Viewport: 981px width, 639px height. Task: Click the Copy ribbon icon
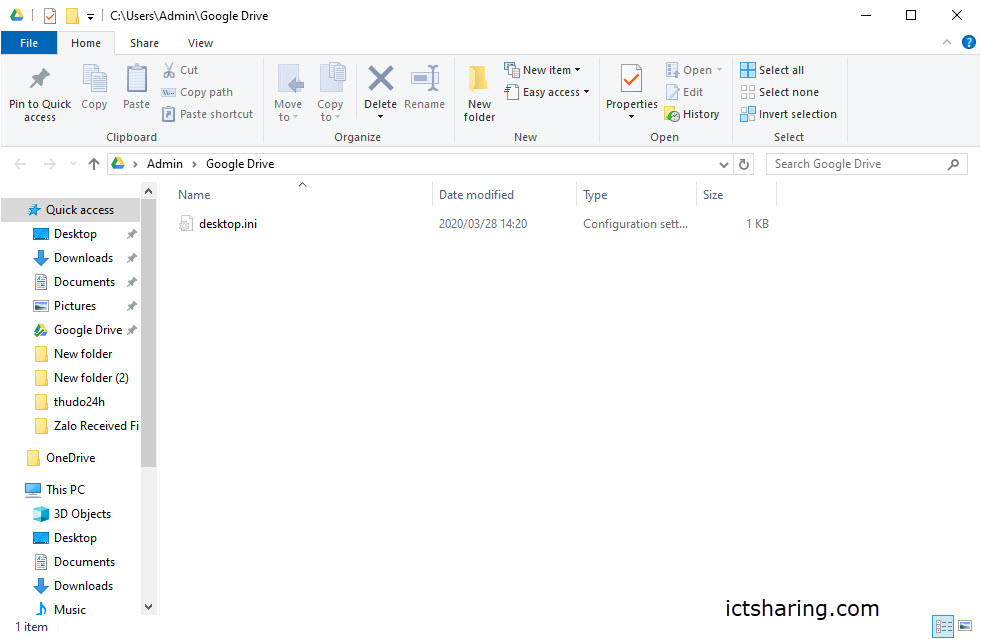(x=94, y=79)
